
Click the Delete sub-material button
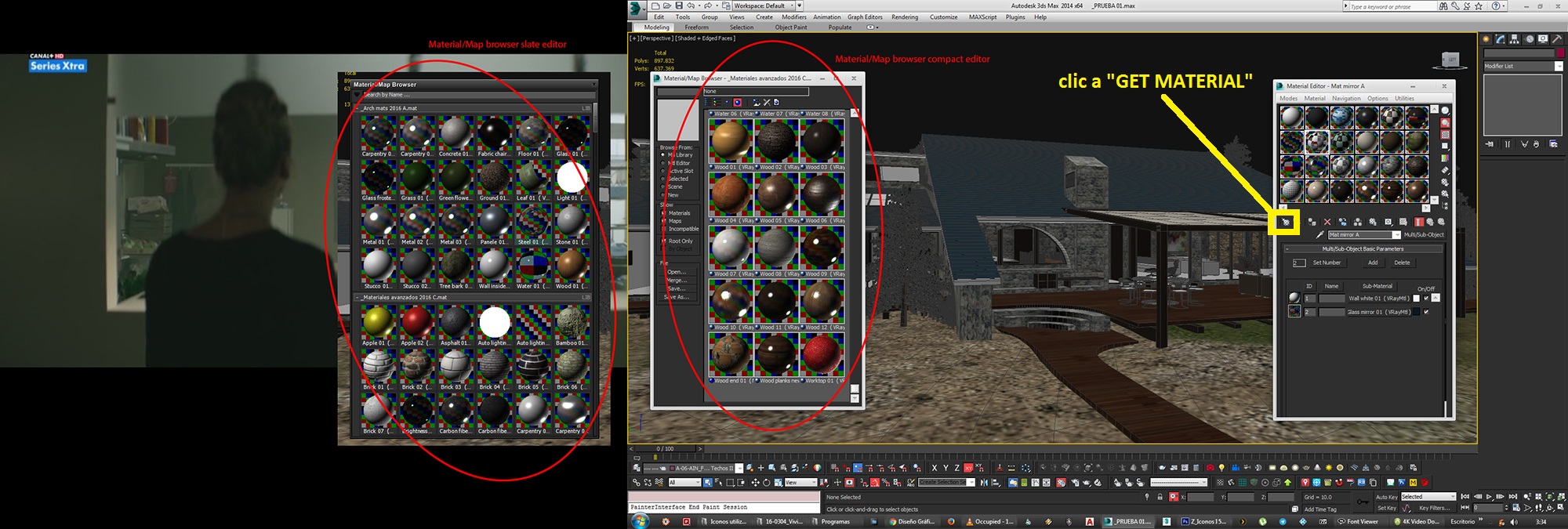coord(1402,263)
